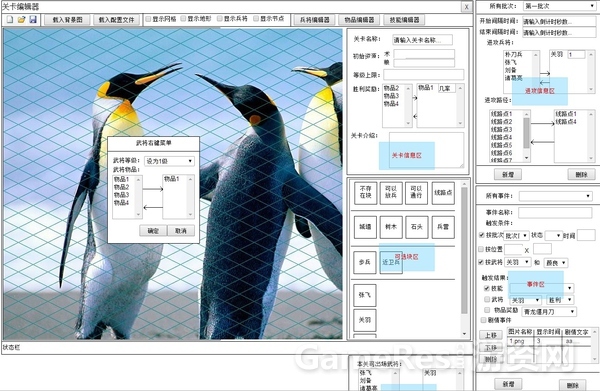Expand the 所有批次 dropdown showing 第一批次

click(559, 6)
